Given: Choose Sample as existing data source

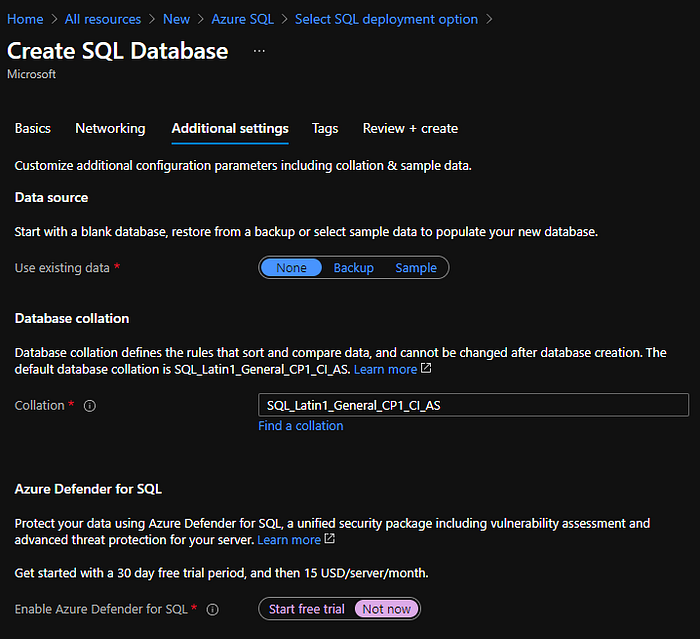Looking at the screenshot, I should click(x=416, y=267).
